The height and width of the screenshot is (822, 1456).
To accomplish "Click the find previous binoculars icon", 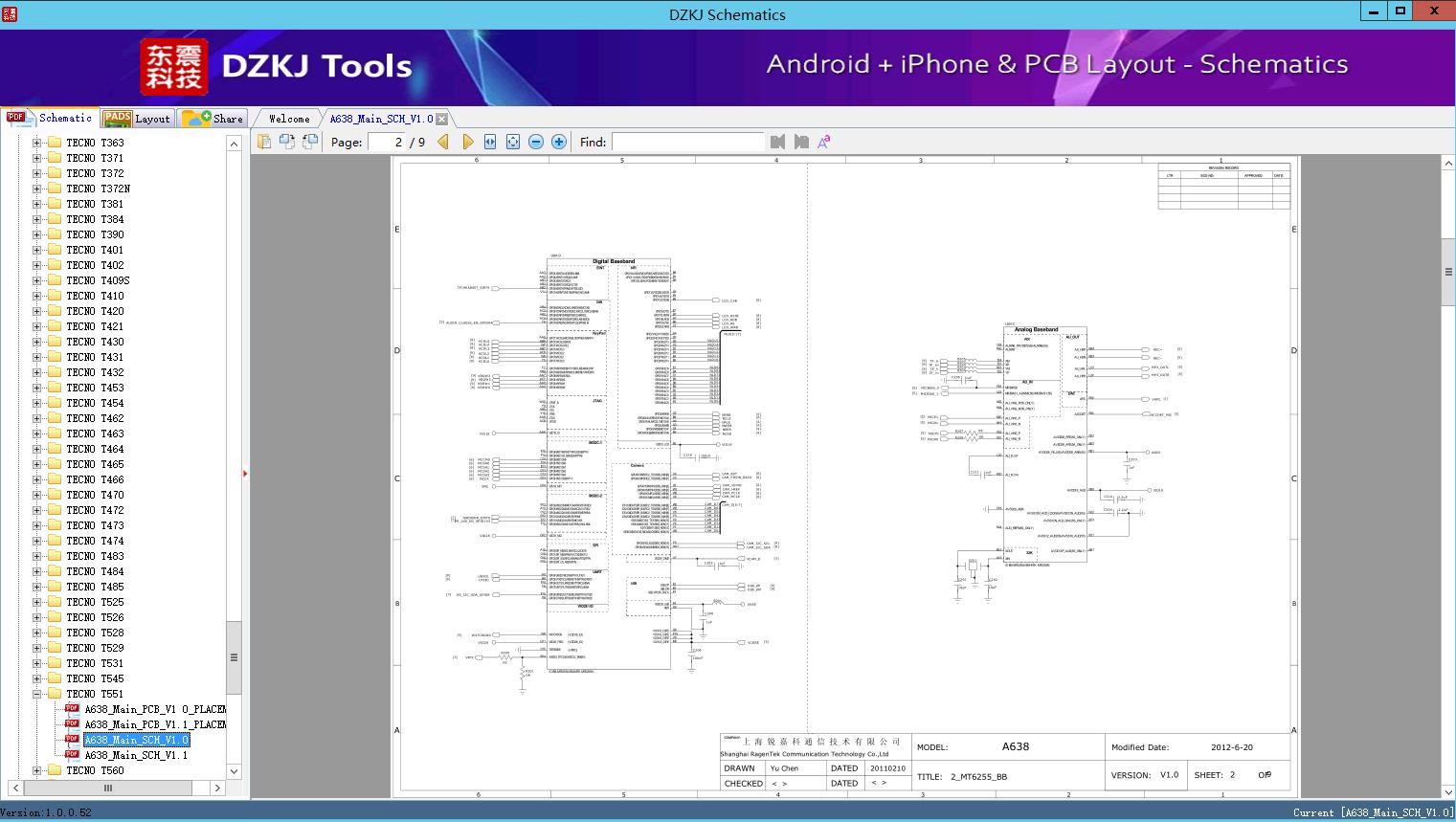I will coord(777,142).
